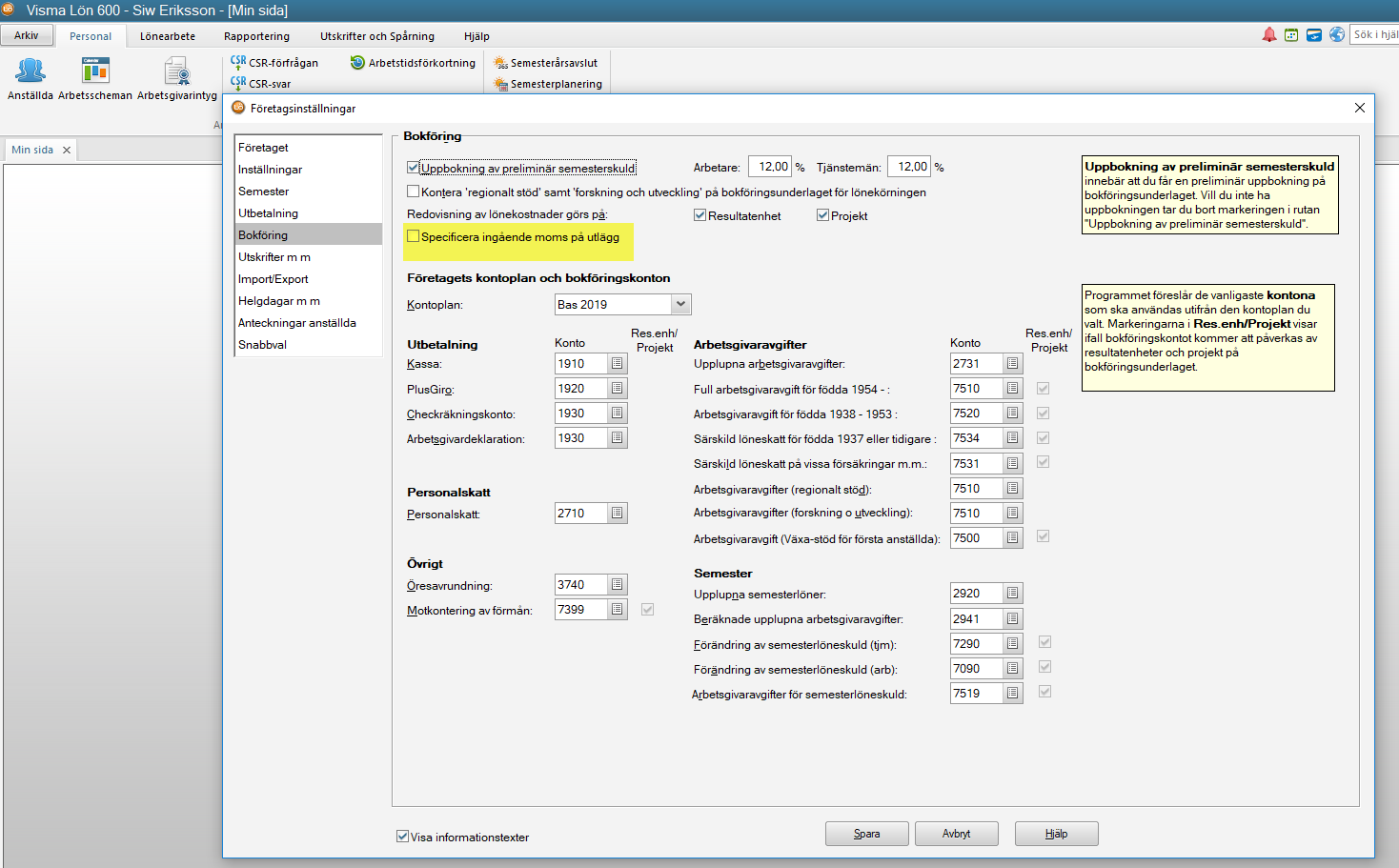Open notifications bell icon

pos(1269,34)
